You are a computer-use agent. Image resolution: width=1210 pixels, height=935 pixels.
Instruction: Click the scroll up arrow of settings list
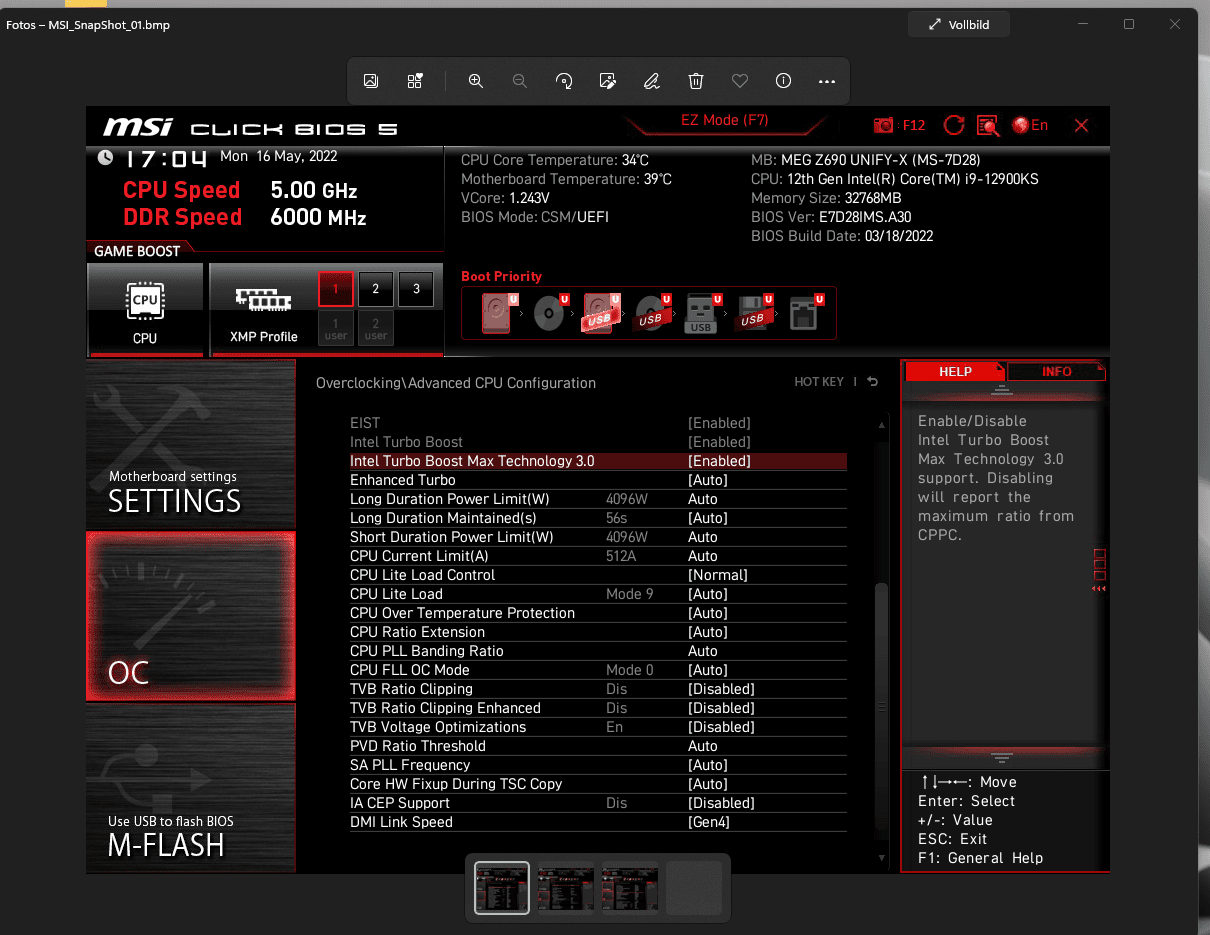click(x=881, y=425)
